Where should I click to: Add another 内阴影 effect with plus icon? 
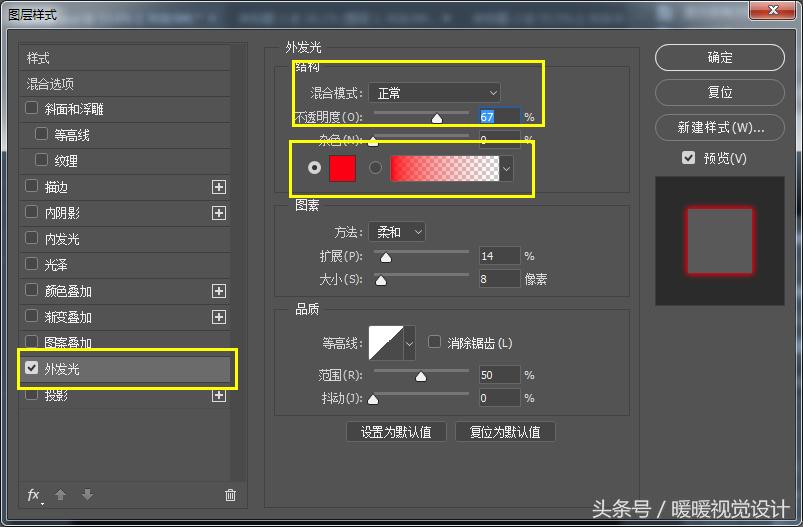pos(219,213)
